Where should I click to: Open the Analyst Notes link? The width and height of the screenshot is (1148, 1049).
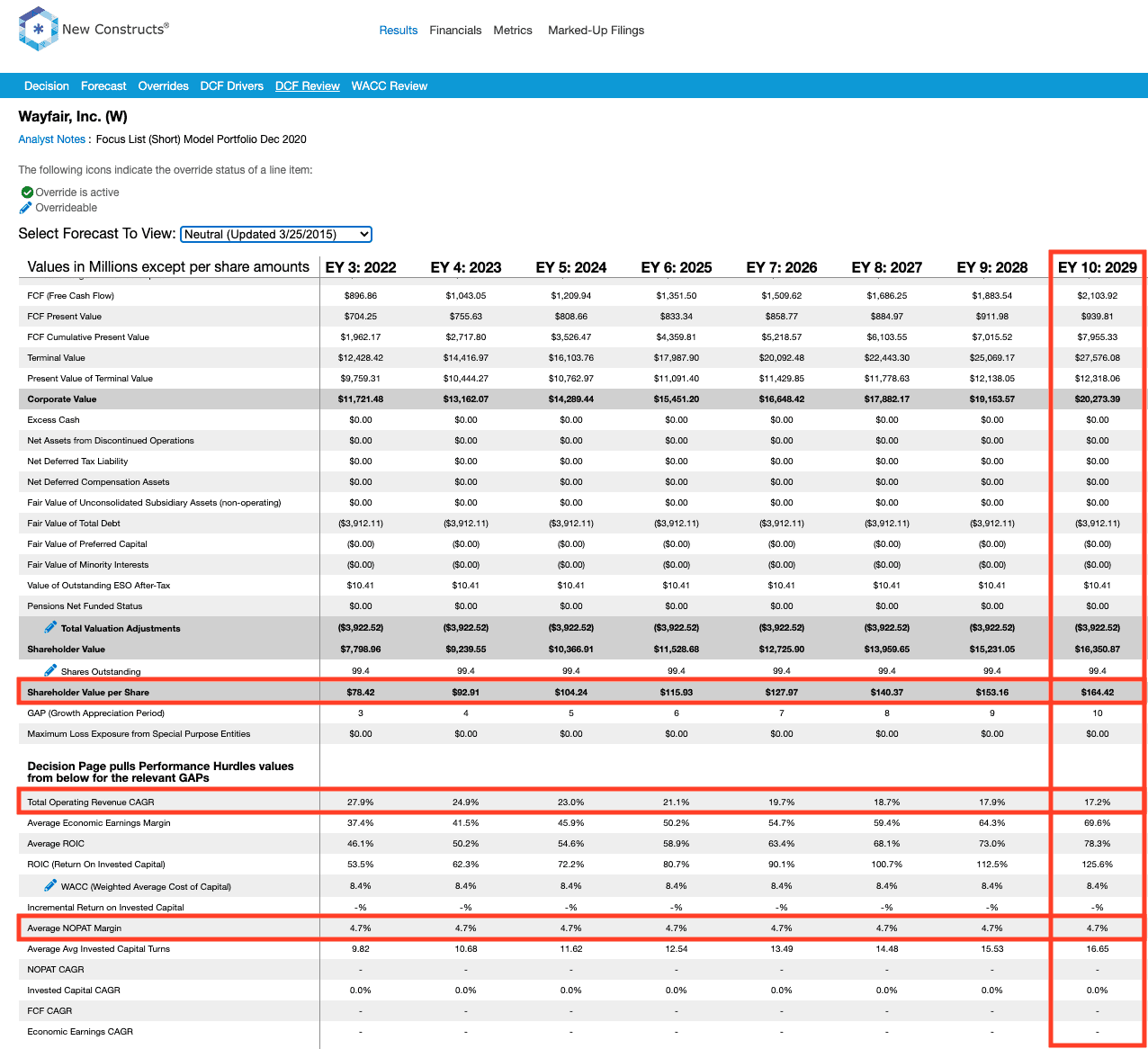click(x=52, y=139)
